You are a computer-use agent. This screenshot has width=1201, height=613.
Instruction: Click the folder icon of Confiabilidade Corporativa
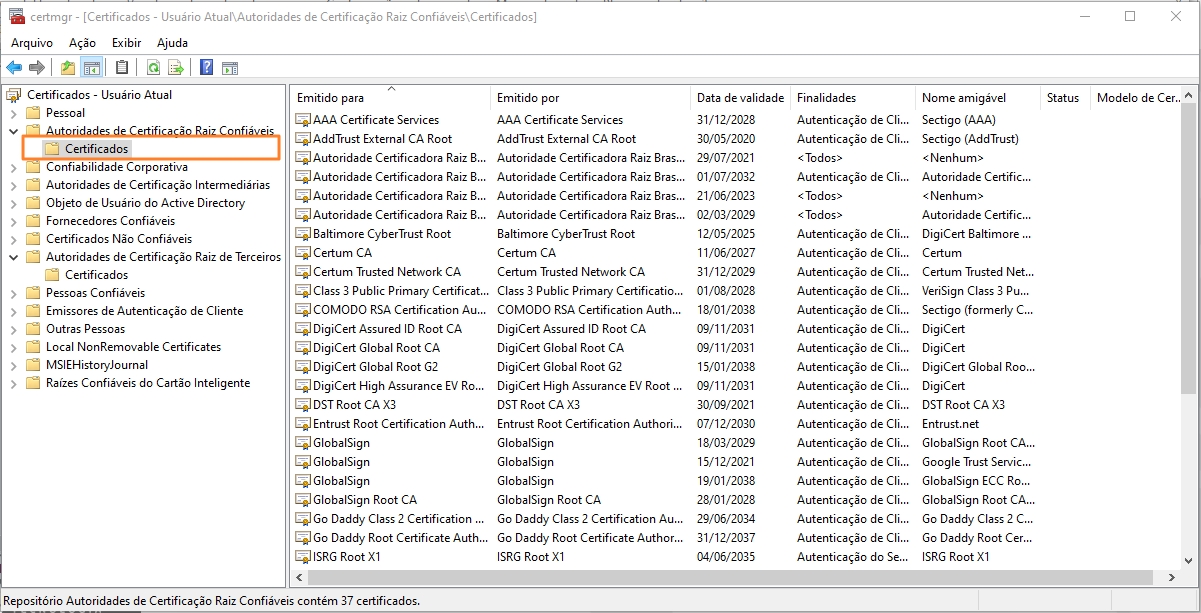point(32,167)
